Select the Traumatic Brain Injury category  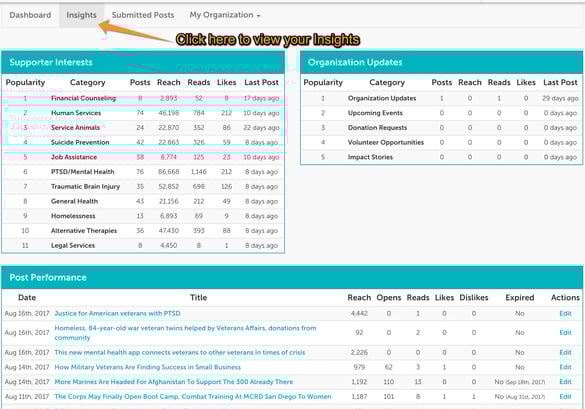(x=85, y=187)
